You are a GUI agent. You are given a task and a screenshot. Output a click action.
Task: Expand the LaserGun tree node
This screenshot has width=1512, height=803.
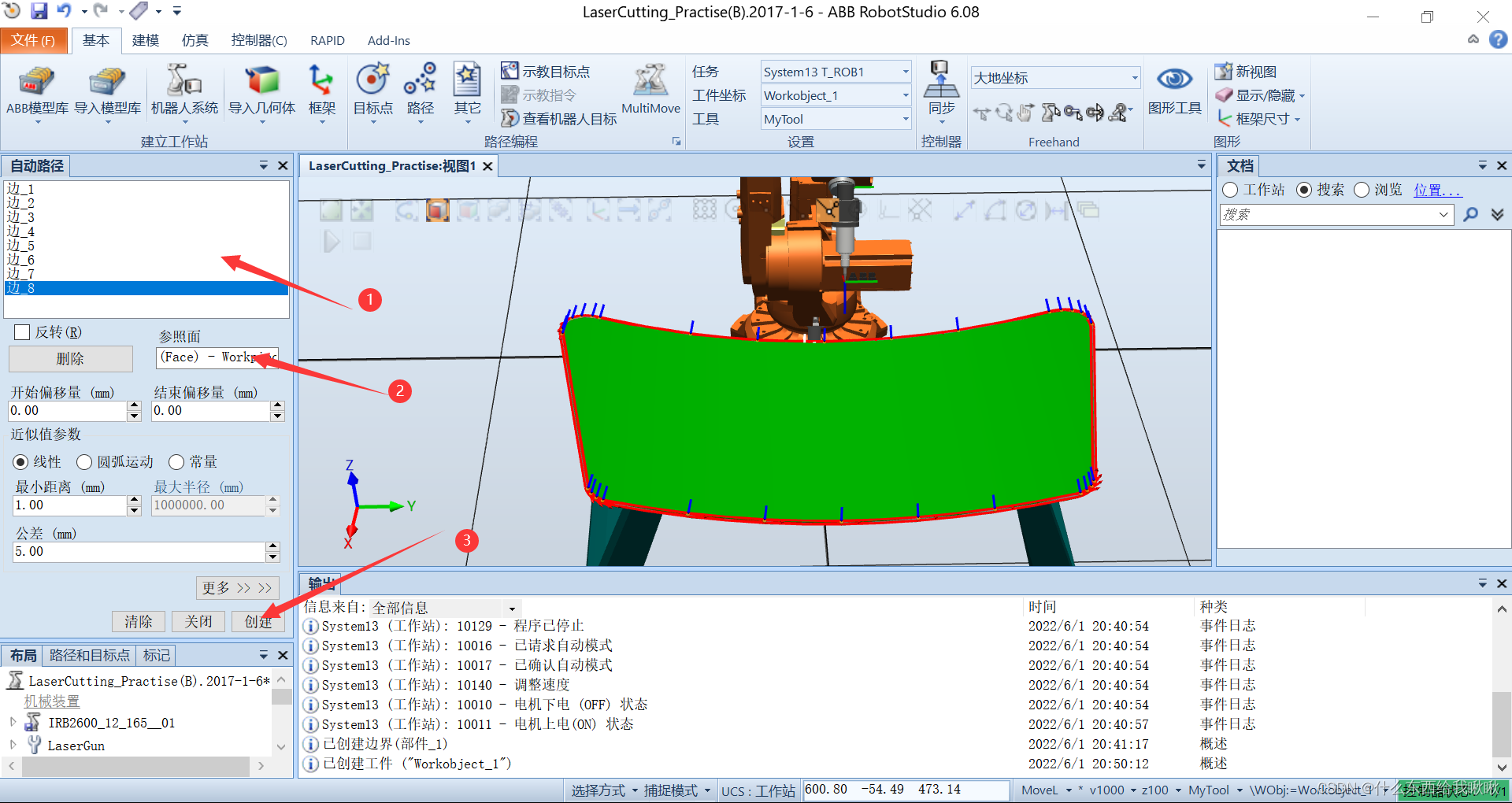coord(13,744)
